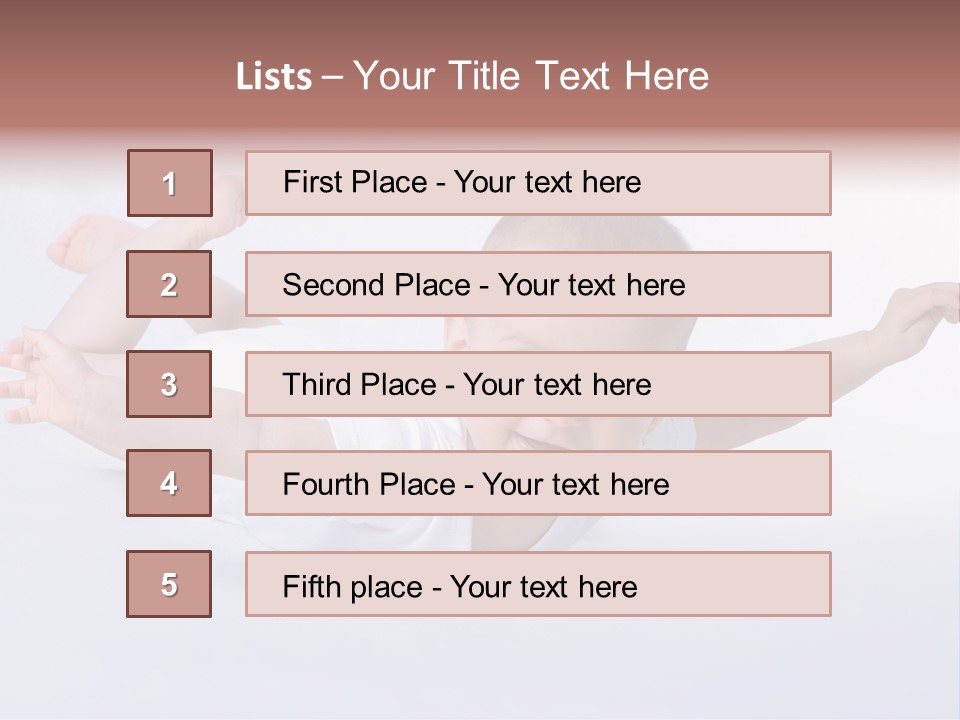The image size is (960, 720).
Task: Click the bold word Lists in title
Action: click(x=274, y=77)
